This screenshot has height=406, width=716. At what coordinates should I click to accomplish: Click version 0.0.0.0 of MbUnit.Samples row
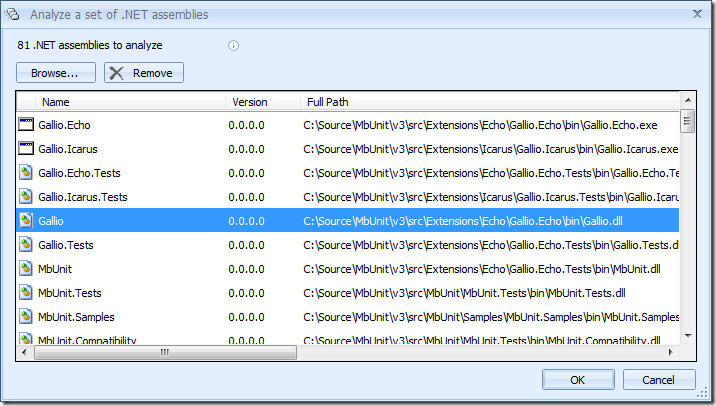click(247, 317)
